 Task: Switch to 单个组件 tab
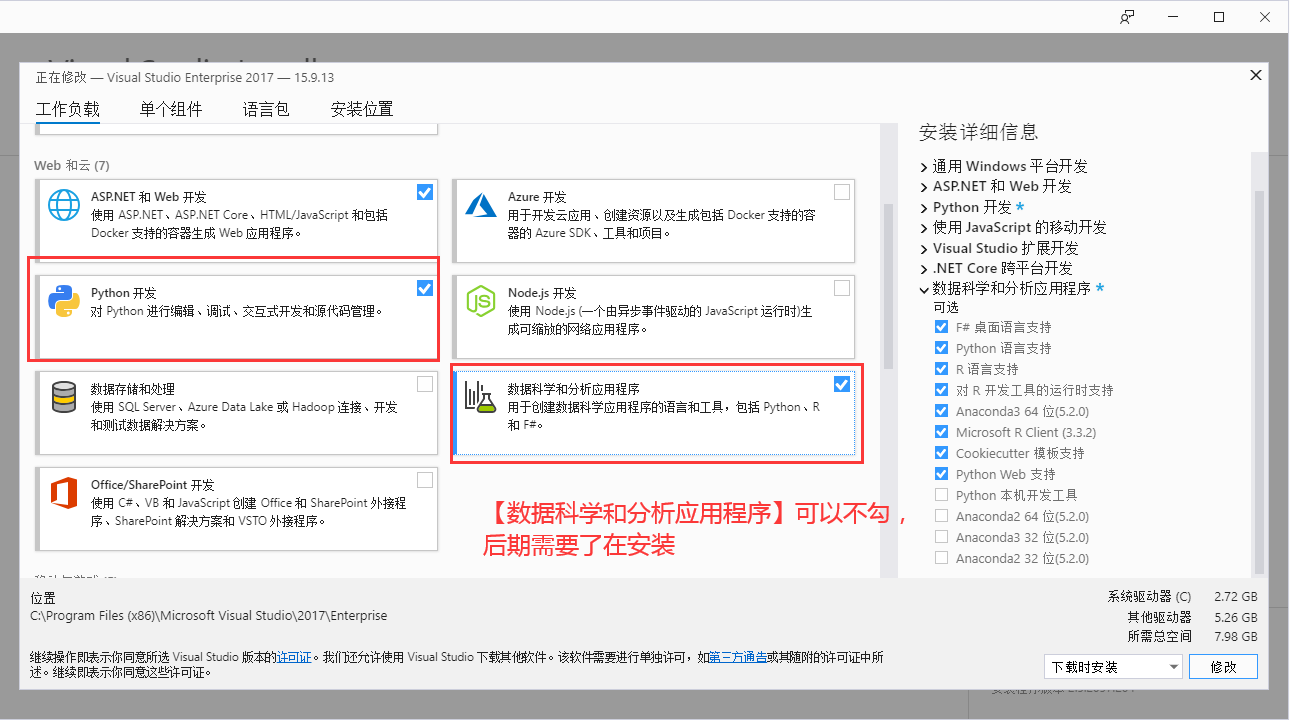171,109
